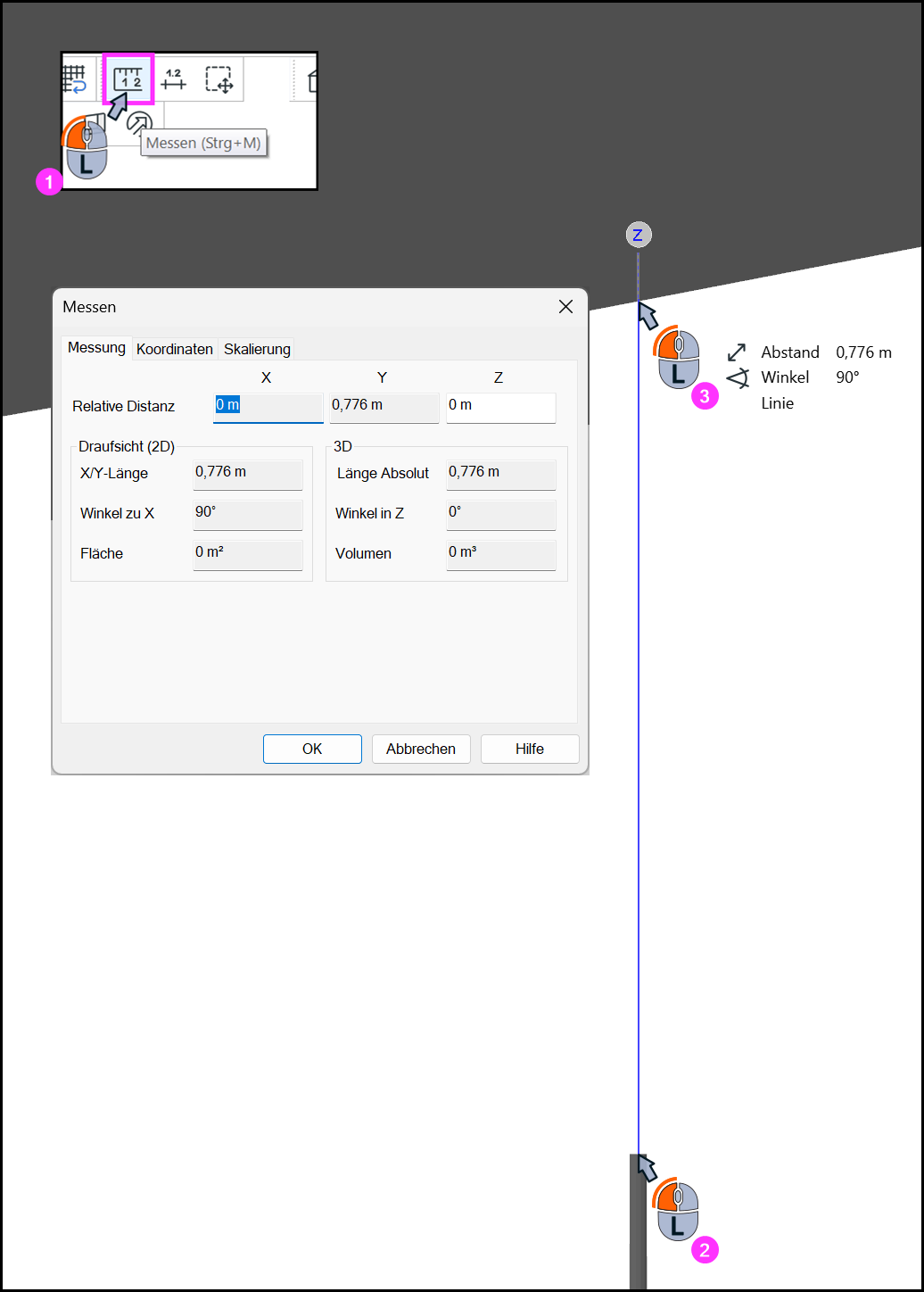Click the Länge Absolut label
The height and width of the screenshot is (1292, 924).
tap(383, 473)
